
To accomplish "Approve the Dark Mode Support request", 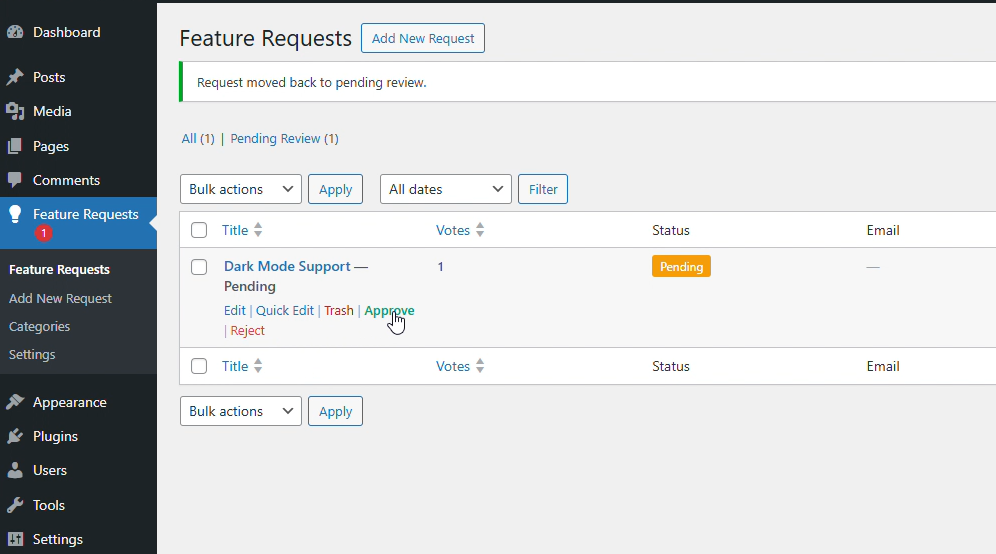I will (389, 311).
